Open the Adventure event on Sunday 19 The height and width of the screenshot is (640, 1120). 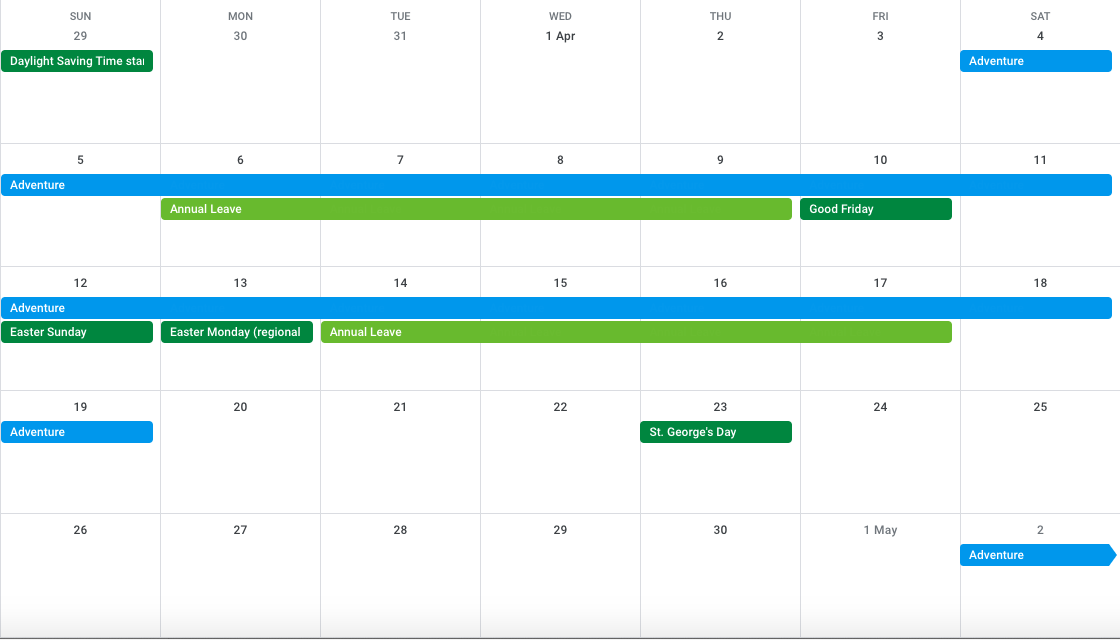(77, 432)
